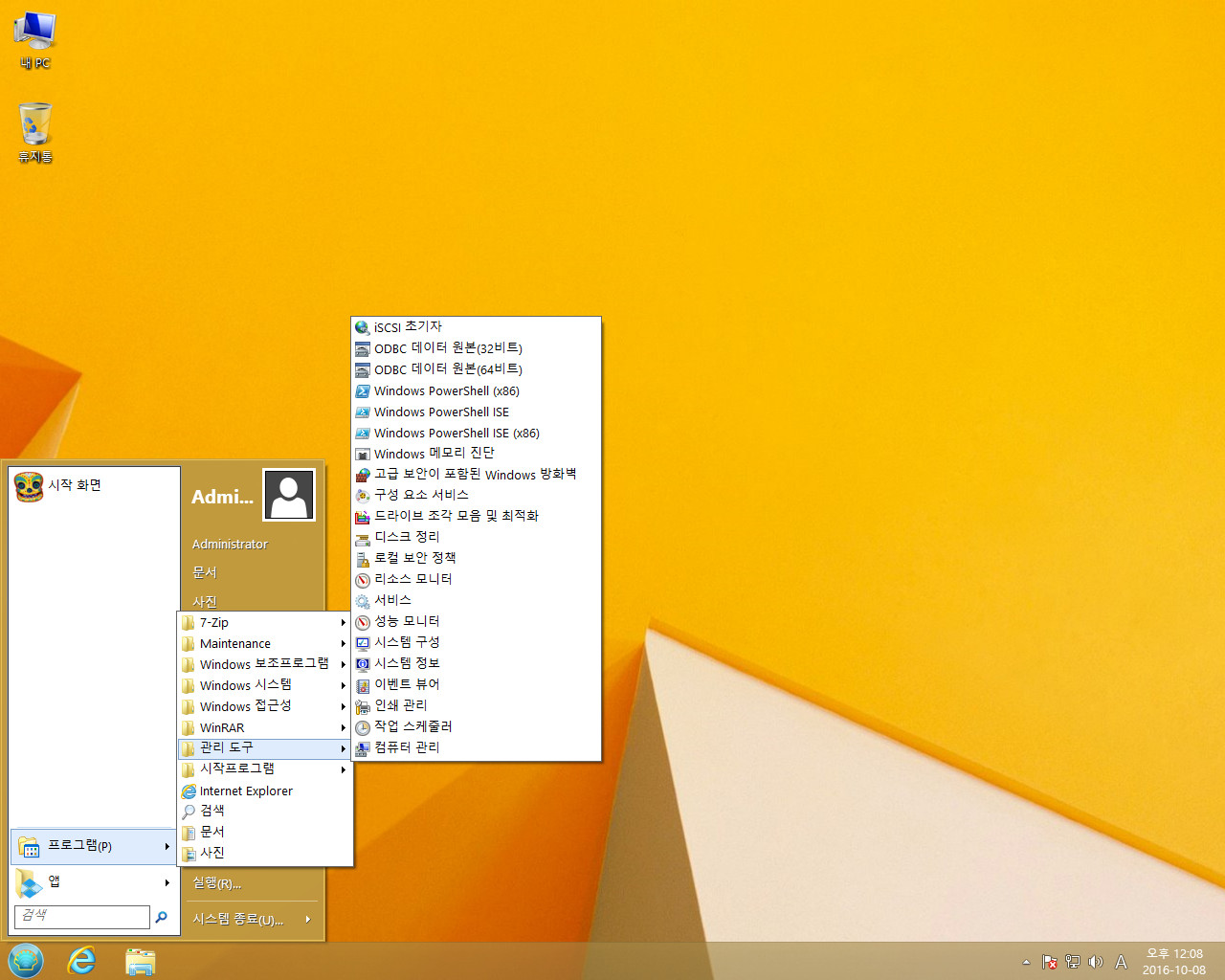Open the Maintenance program folder
1225x980 pixels.
(265, 643)
